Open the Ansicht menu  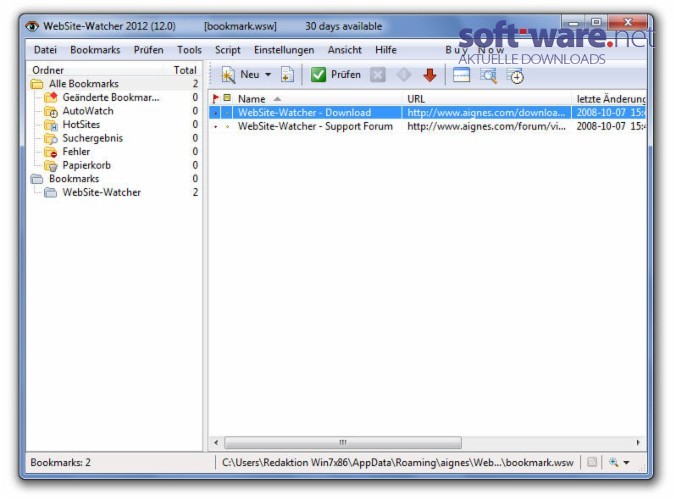coord(344,50)
